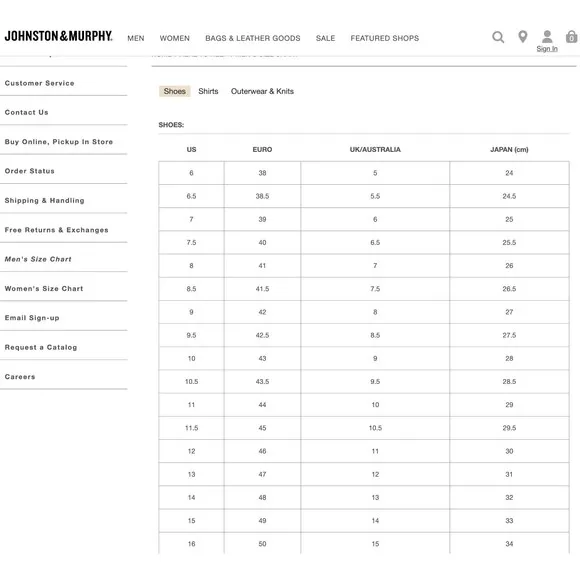Click EURO size 43 cell
Viewport: 580px width, 580px height.
(262, 358)
